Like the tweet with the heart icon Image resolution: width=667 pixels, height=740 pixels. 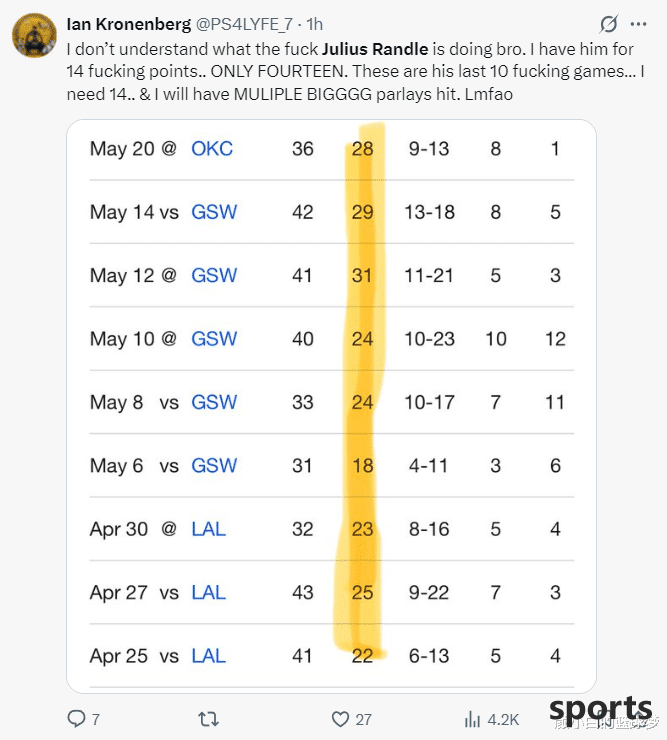(x=340, y=719)
